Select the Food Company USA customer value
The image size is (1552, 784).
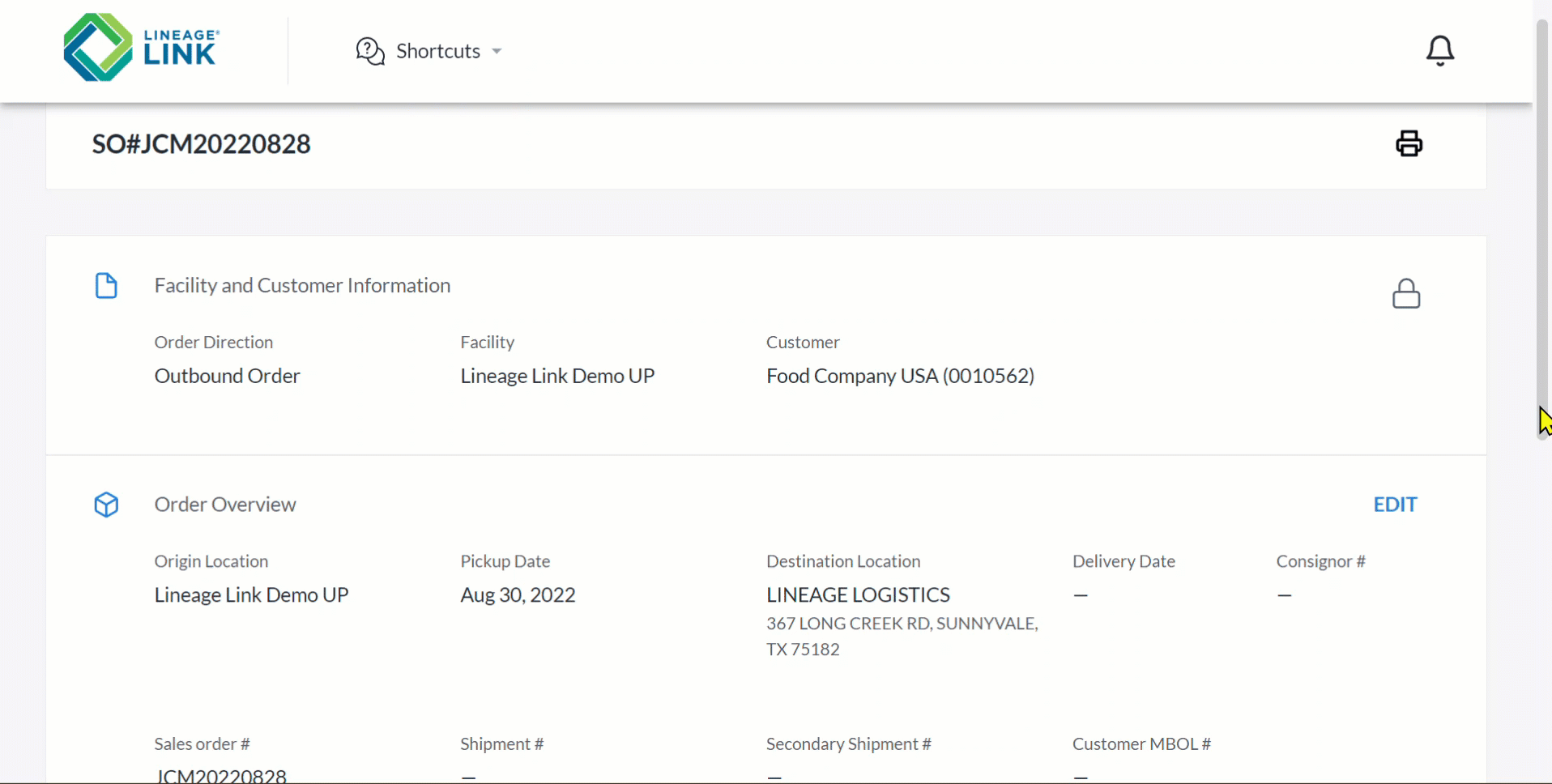(x=900, y=376)
